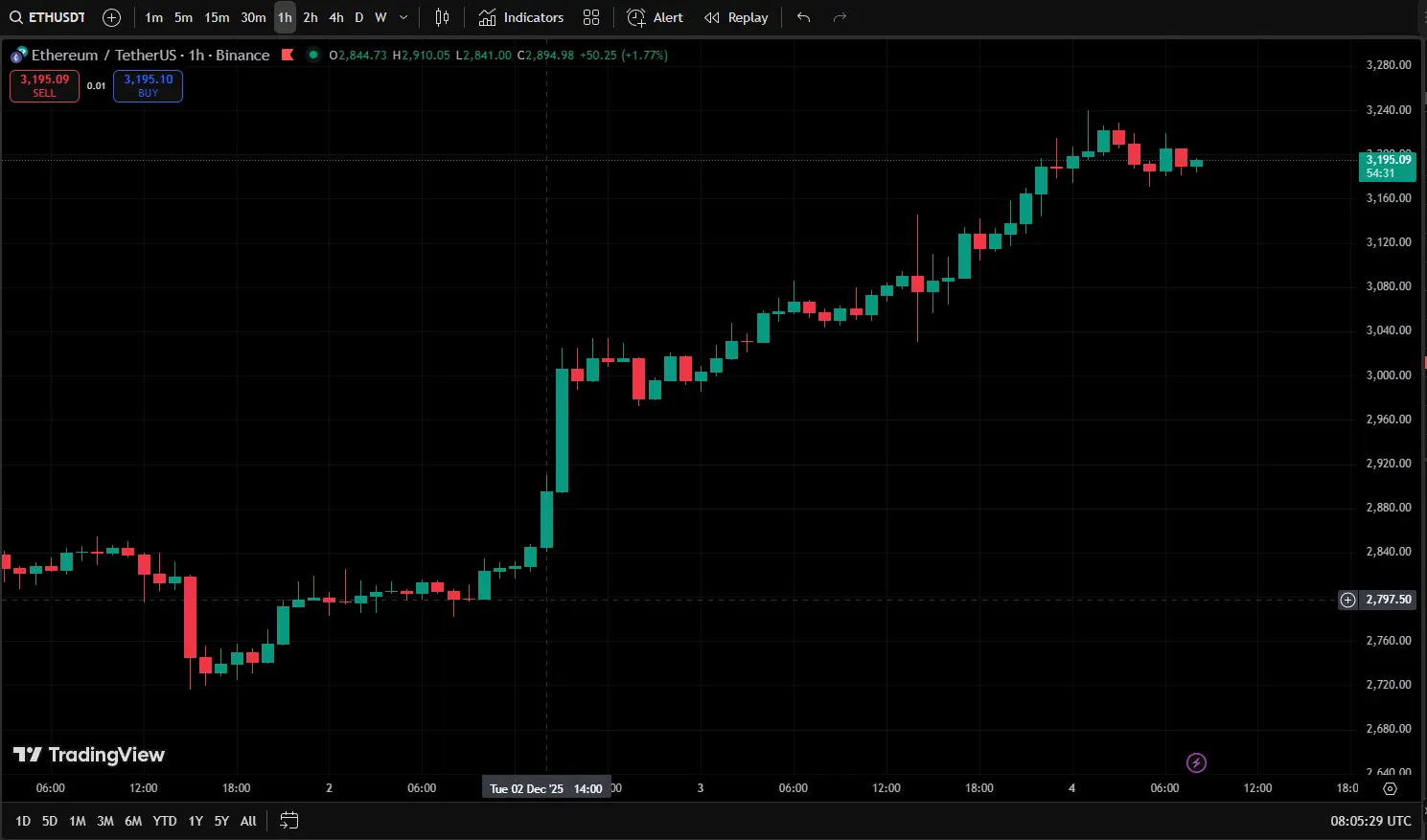Open chart scale settings gear icon
This screenshot has height=840, width=1427.
[1390, 788]
